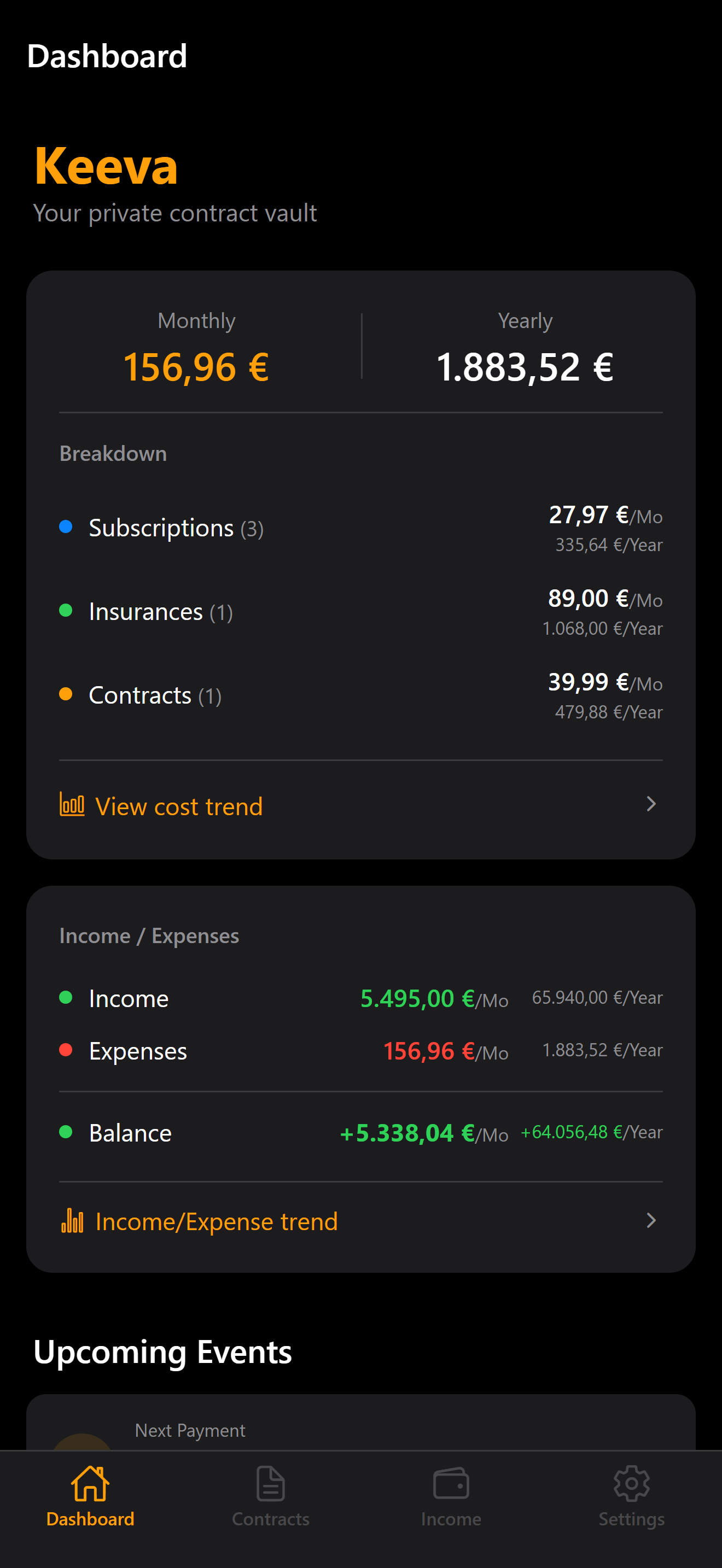Image resolution: width=722 pixels, height=1568 pixels.
Task: Tap the blue dot next to Subscriptions
Action: (66, 526)
